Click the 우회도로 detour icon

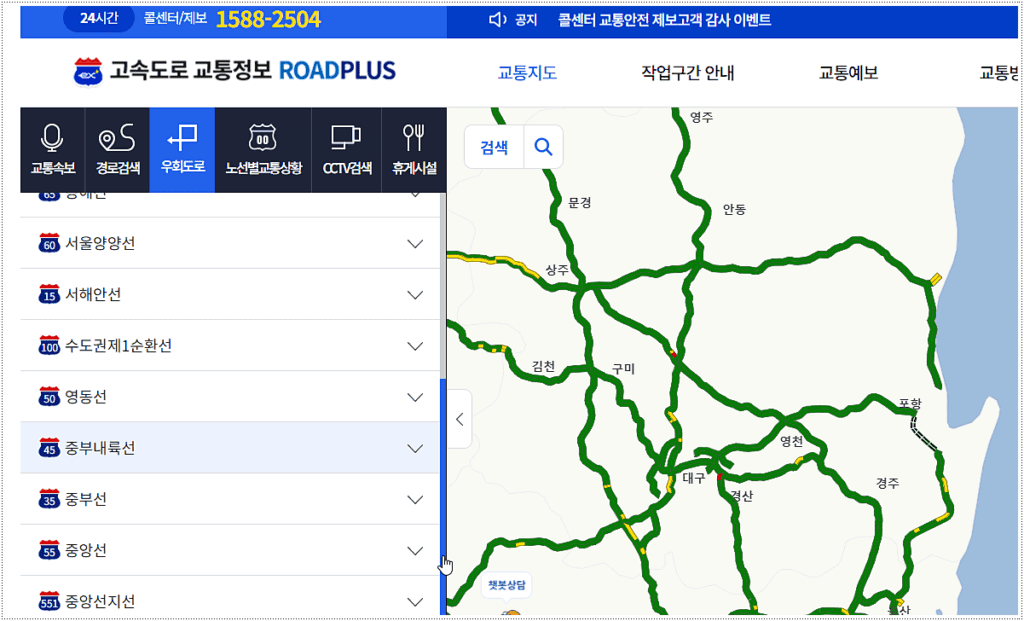[x=182, y=148]
